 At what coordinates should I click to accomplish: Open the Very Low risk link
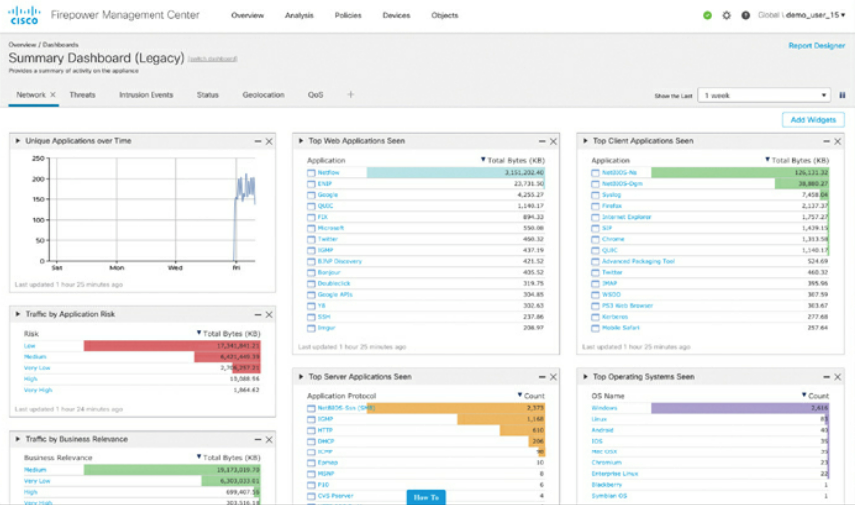point(37,368)
